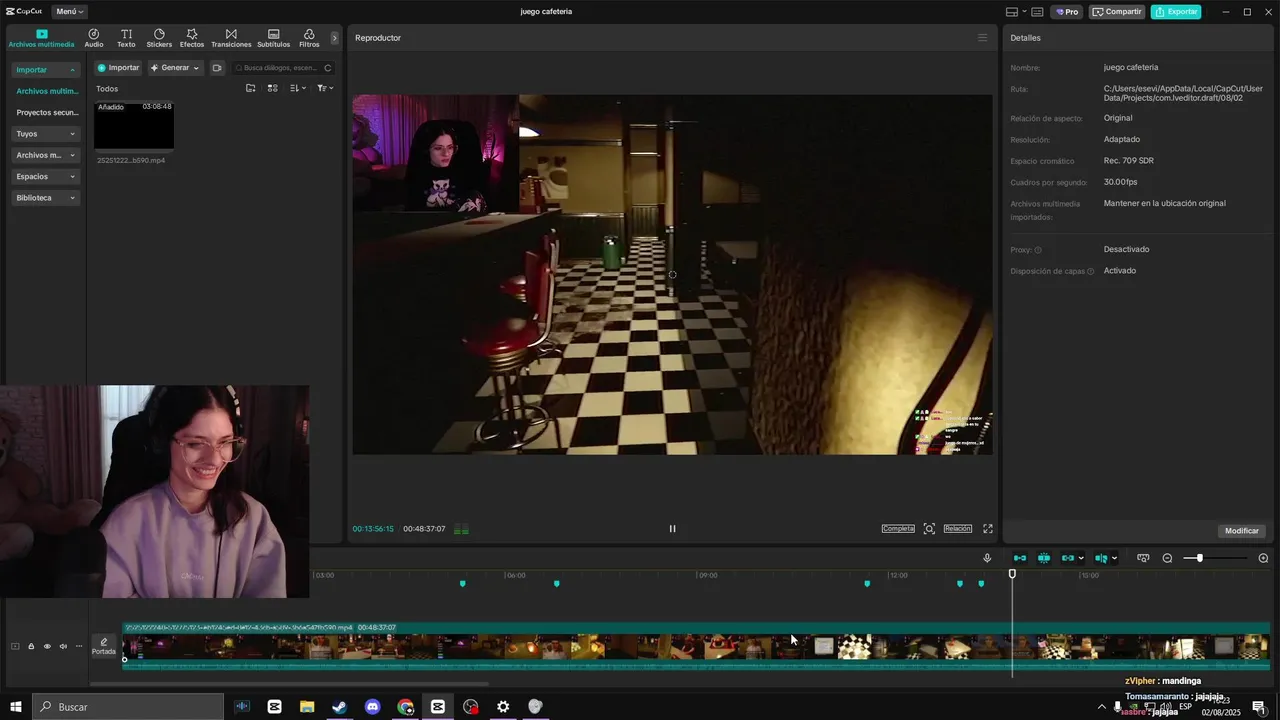1280x720 pixels.
Task: Expand the Espacios section
Action: [46, 176]
